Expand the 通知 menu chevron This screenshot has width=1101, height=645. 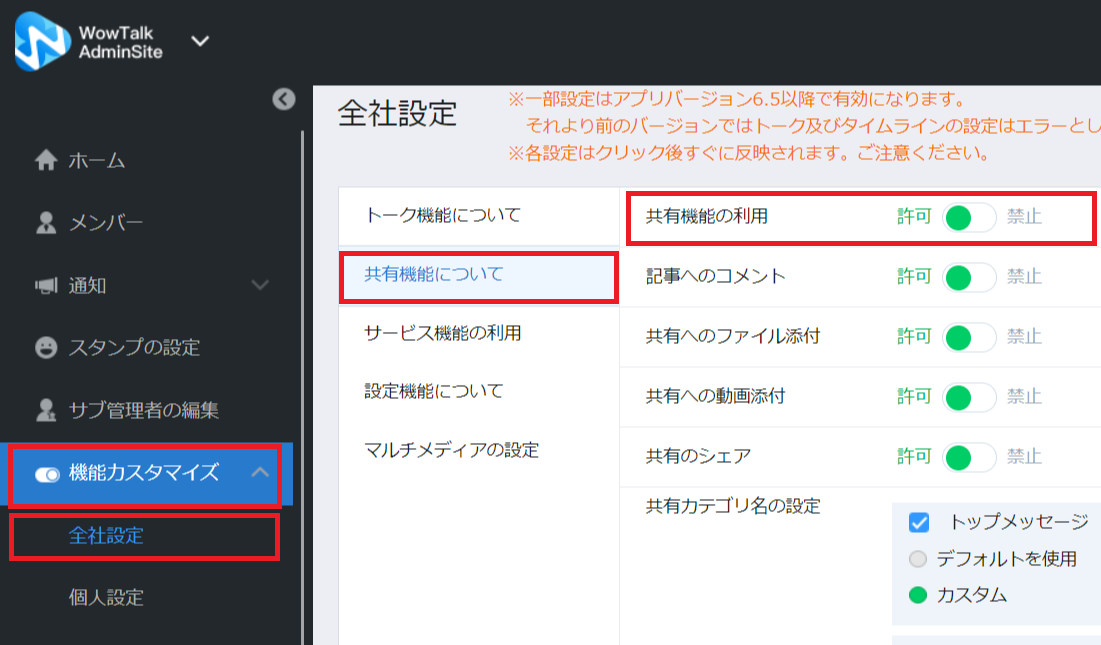point(260,286)
